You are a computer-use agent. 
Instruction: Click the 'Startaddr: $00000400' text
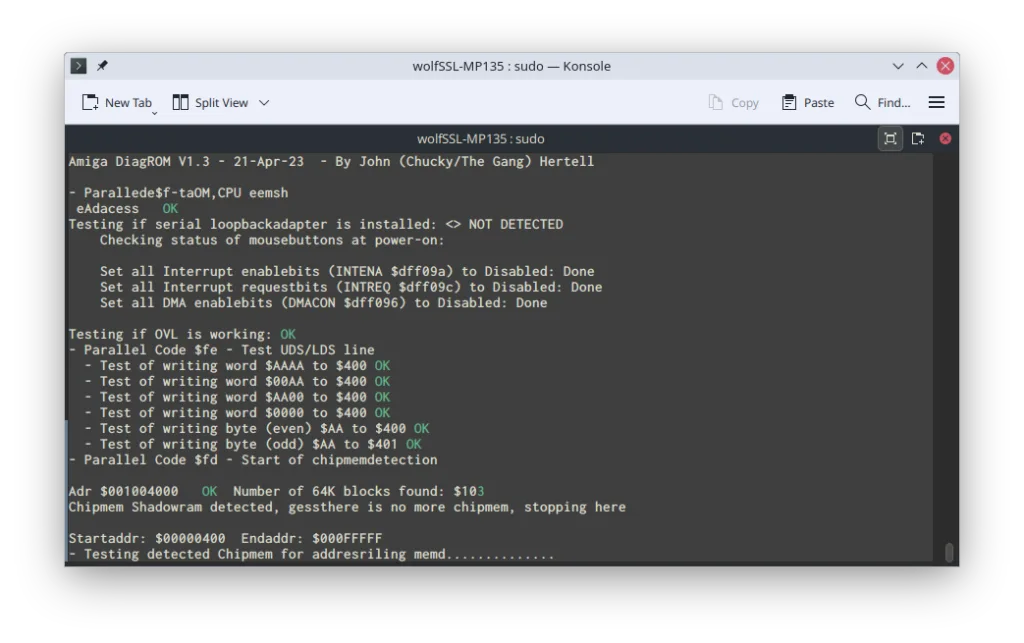pos(147,538)
